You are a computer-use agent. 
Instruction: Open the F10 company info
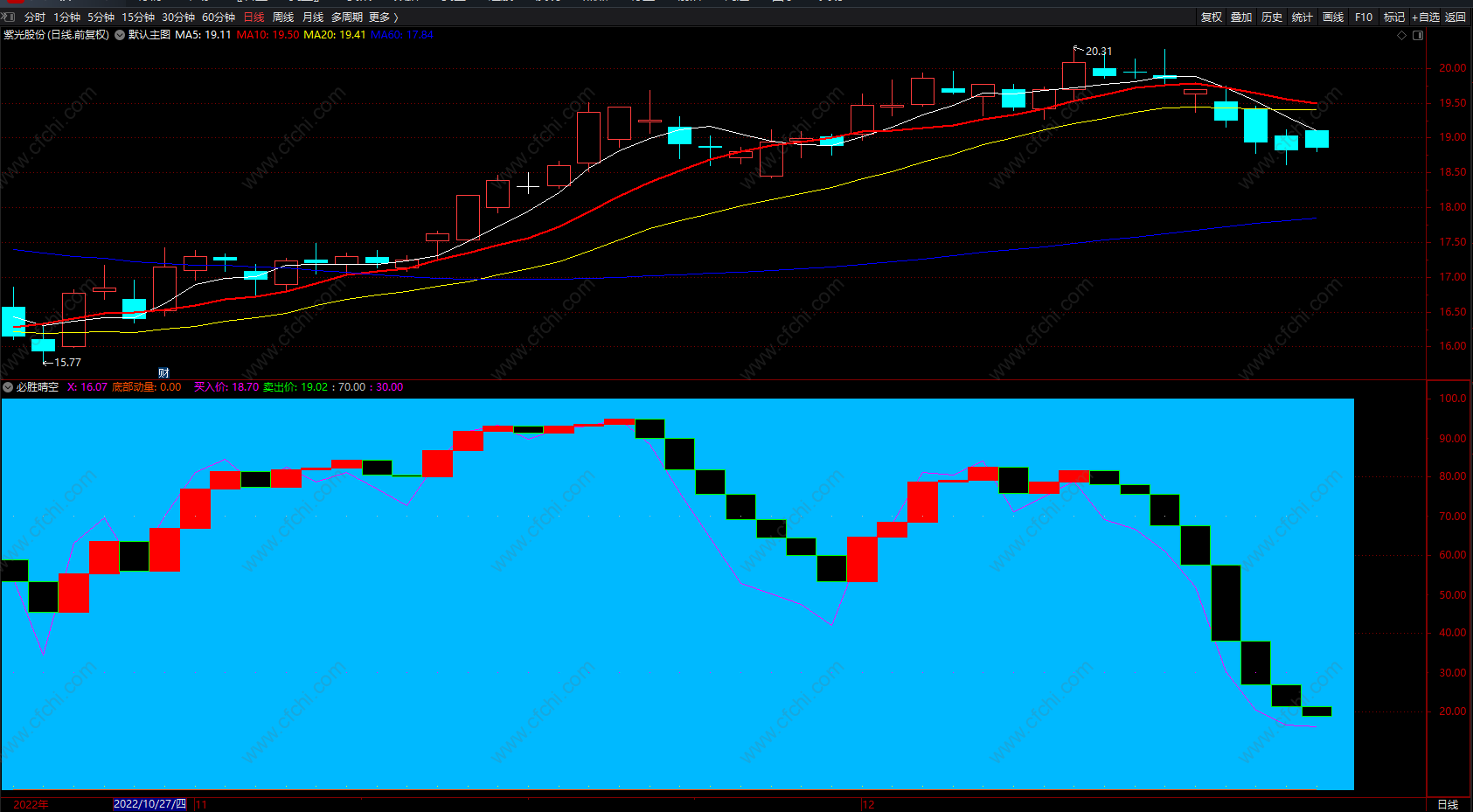click(x=1364, y=17)
